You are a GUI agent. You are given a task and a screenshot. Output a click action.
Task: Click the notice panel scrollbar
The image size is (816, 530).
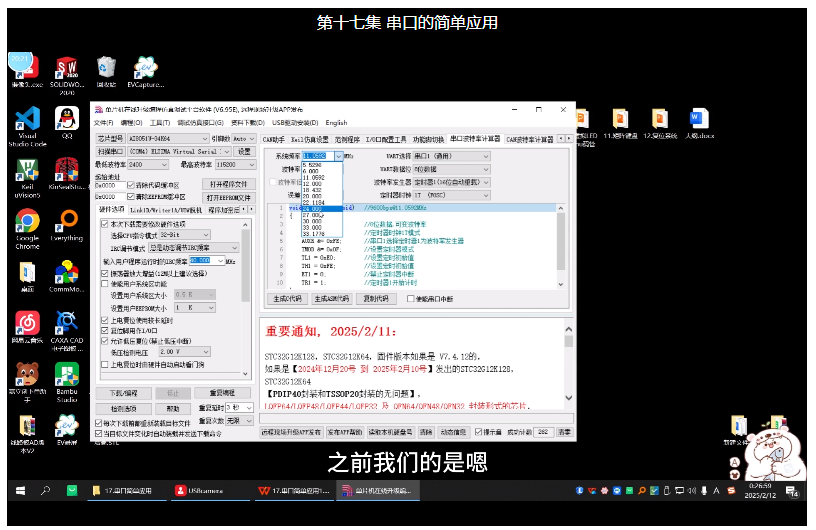pyautogui.click(x=568, y=363)
